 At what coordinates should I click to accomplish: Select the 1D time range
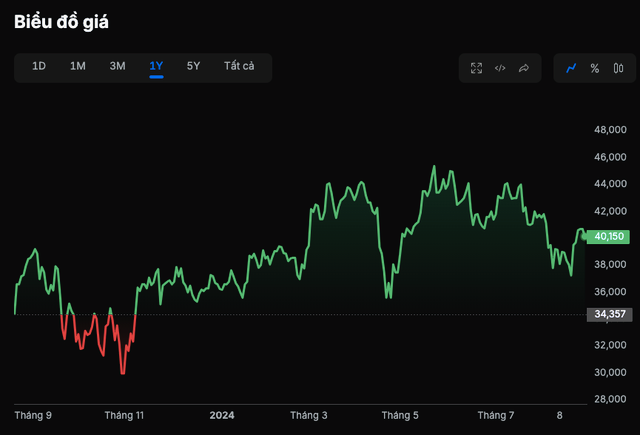39,66
